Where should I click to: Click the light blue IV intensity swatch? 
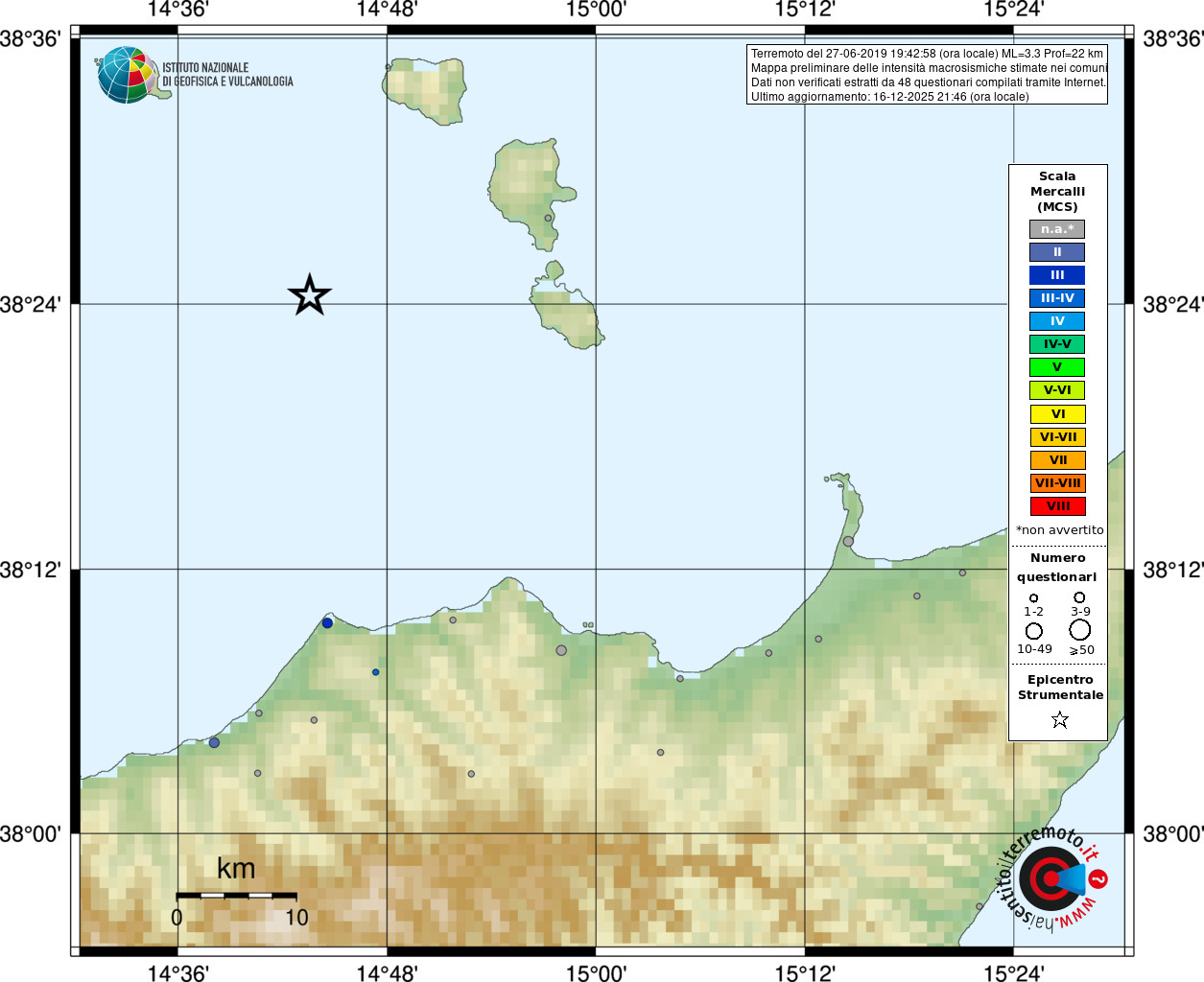(1057, 321)
